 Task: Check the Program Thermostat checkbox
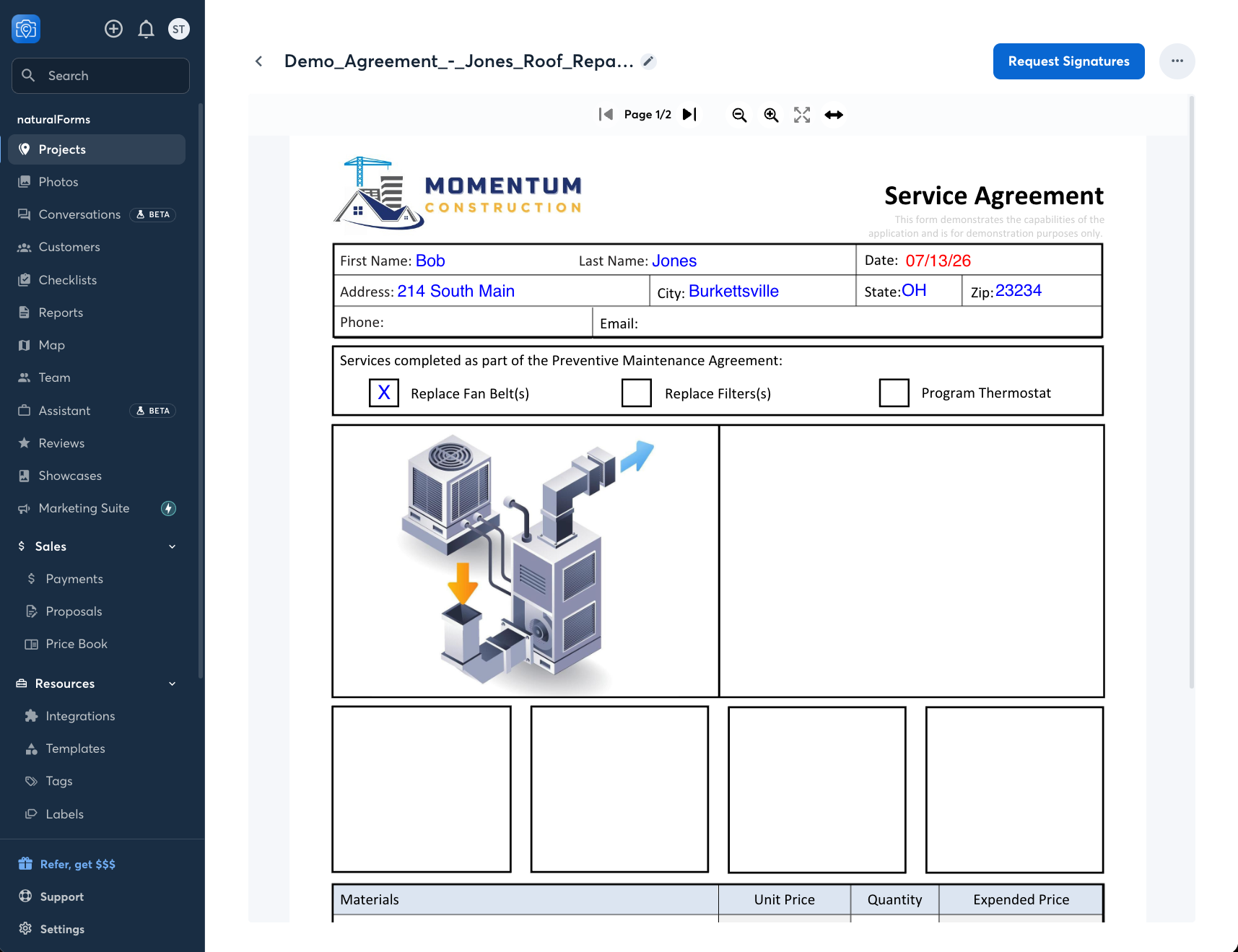(894, 393)
